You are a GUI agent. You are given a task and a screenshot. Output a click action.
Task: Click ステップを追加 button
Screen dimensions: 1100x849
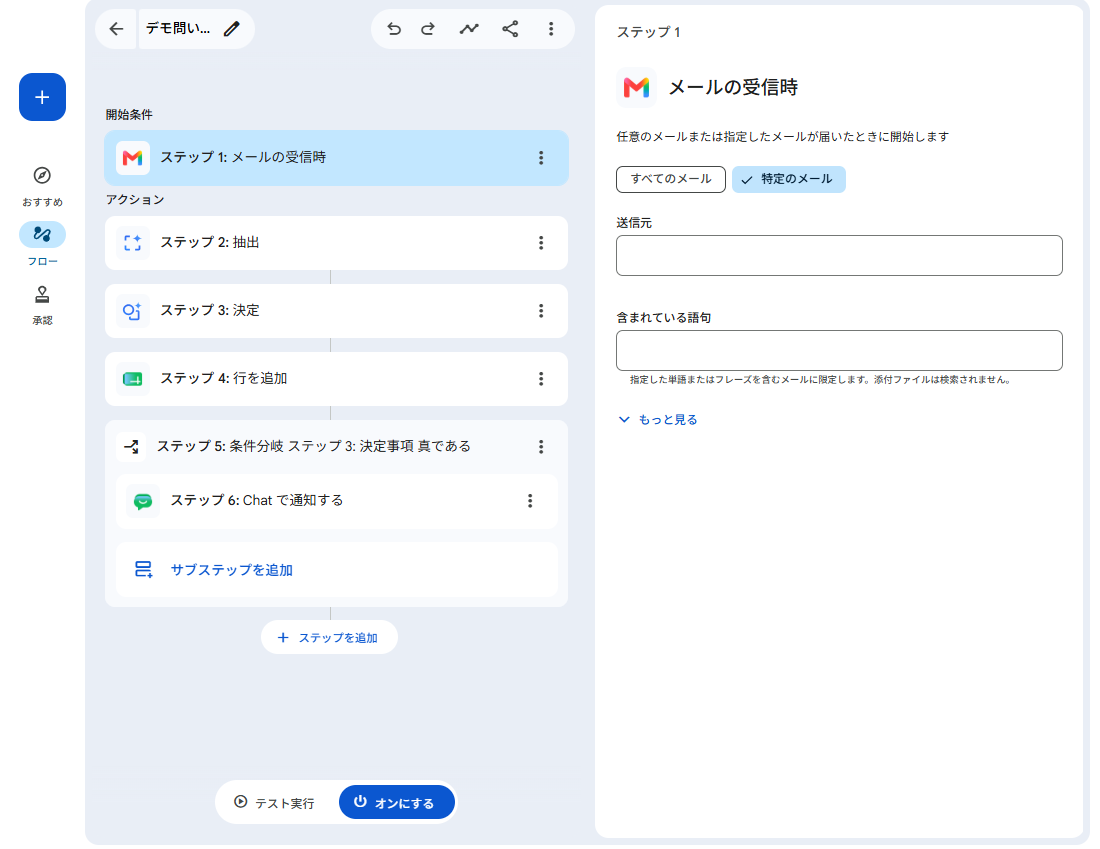(x=329, y=637)
